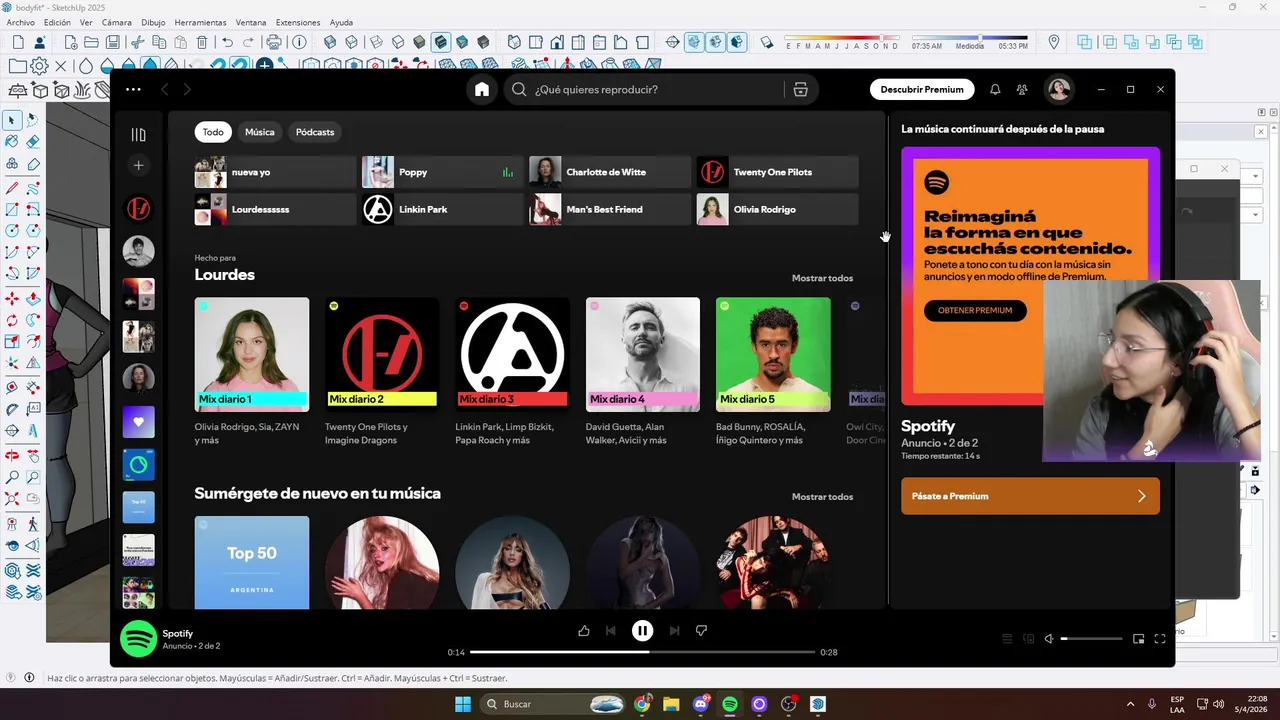
Task: Create a new playlist with plus button
Action: click(x=139, y=165)
